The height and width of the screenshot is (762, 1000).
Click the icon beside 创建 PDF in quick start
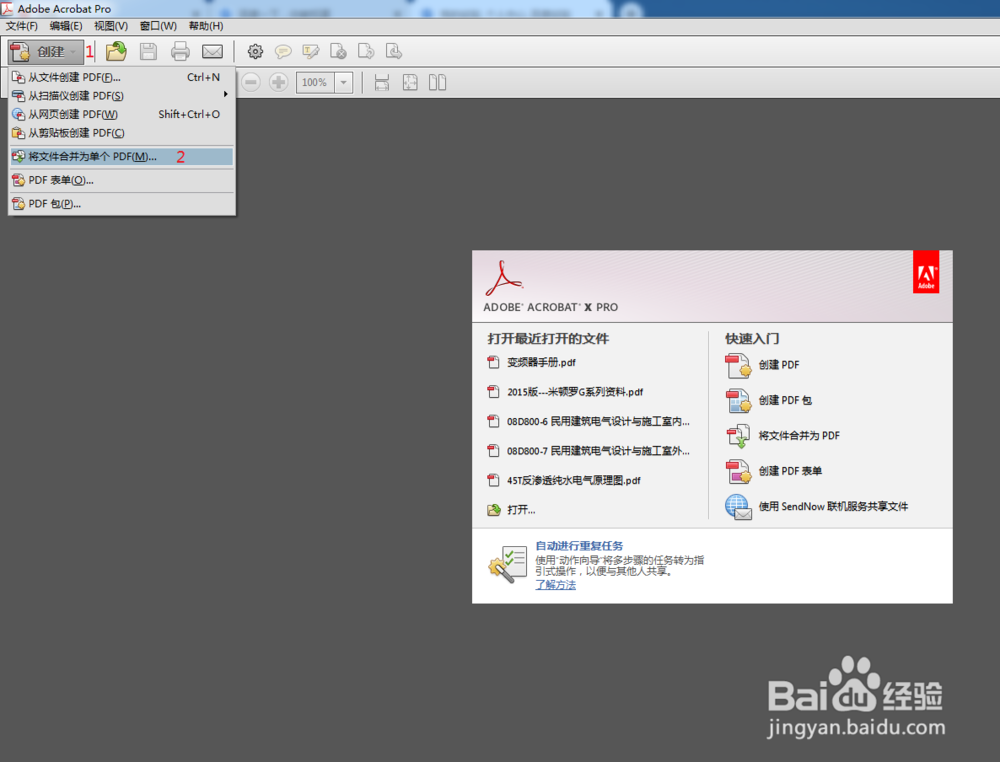(738, 366)
